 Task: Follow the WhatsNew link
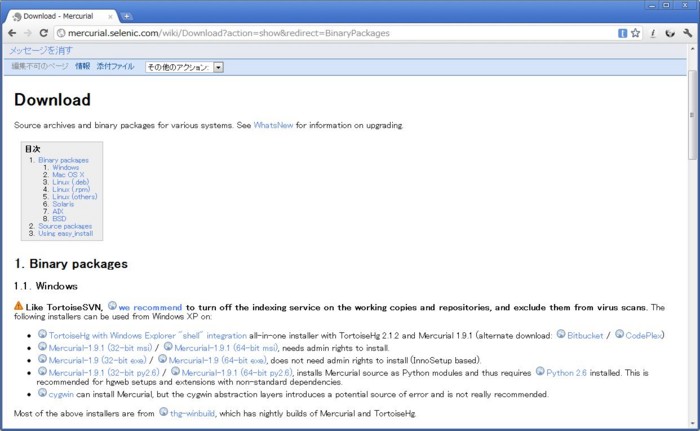273,125
